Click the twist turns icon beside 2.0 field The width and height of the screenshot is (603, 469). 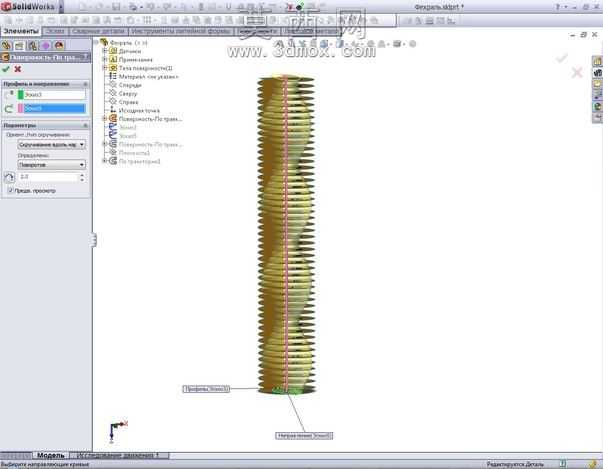[9, 177]
